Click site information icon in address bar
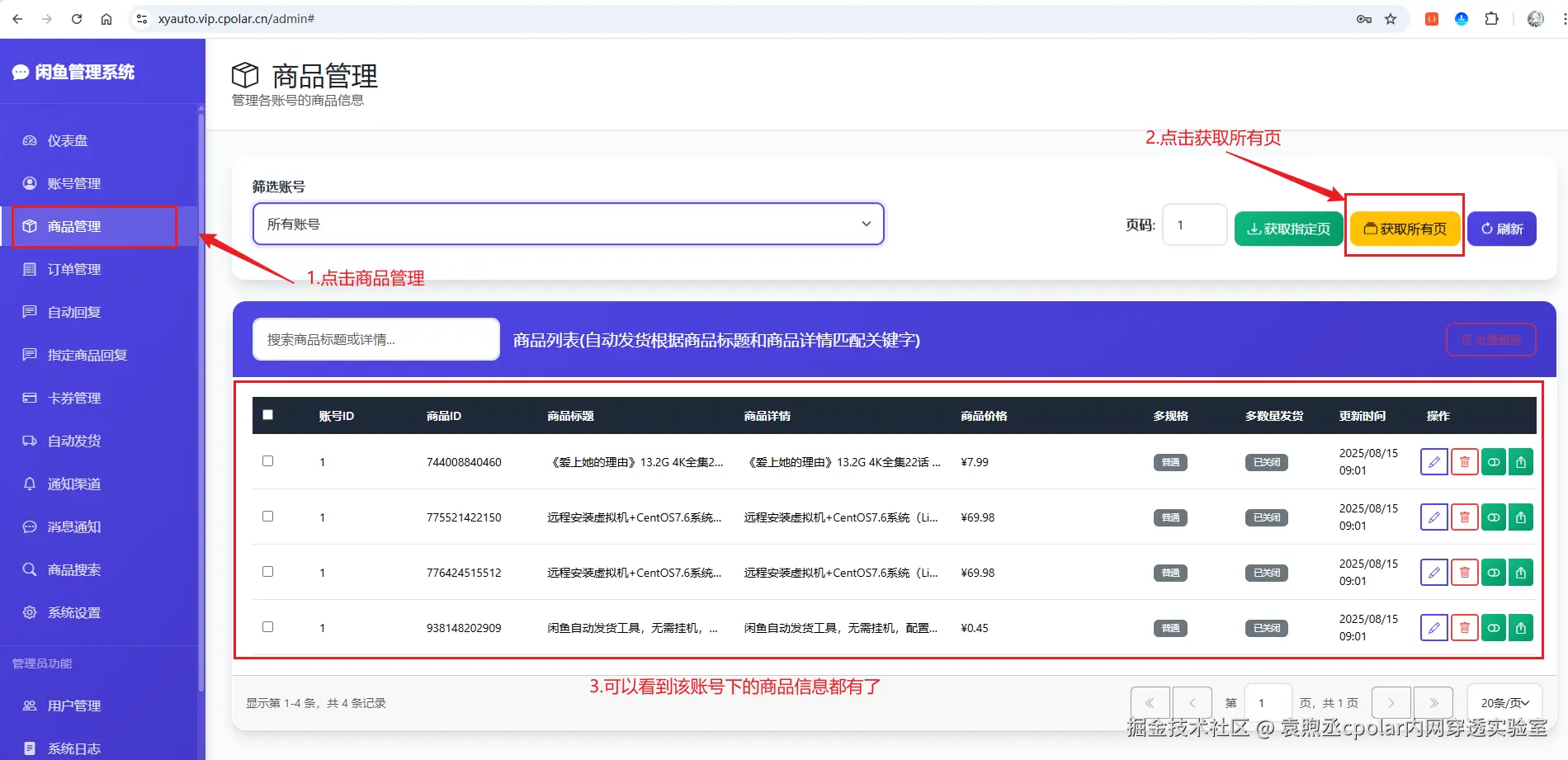This screenshot has height=760, width=1568. 142,19
